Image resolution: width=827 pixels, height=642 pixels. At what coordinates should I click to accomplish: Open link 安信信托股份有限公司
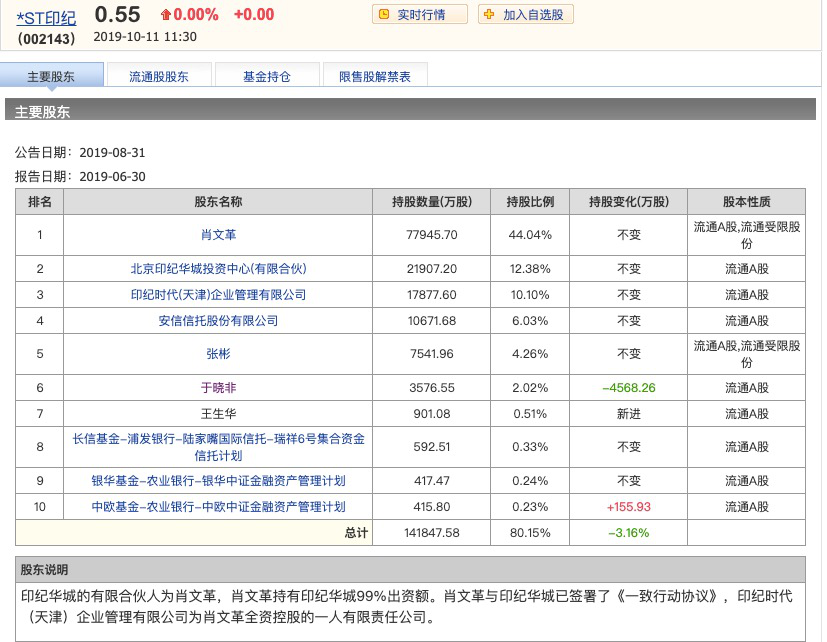tap(218, 320)
